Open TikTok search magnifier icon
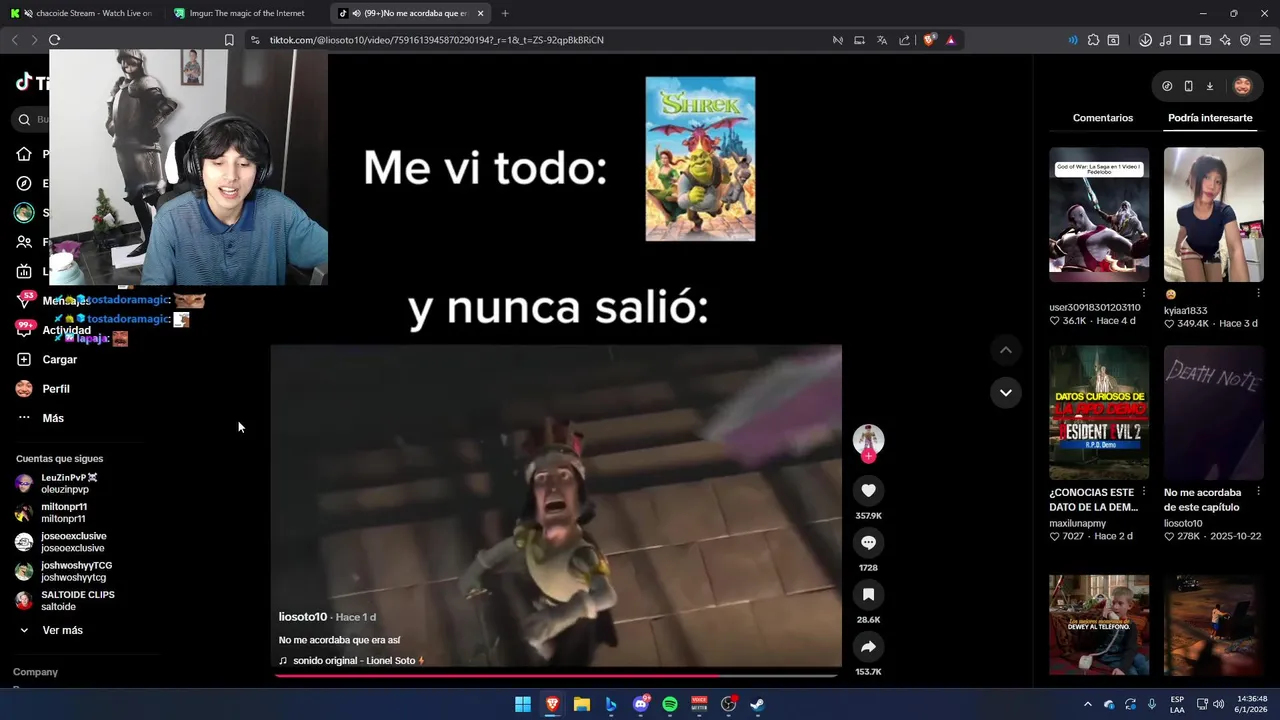The width and height of the screenshot is (1280, 720). 24,120
